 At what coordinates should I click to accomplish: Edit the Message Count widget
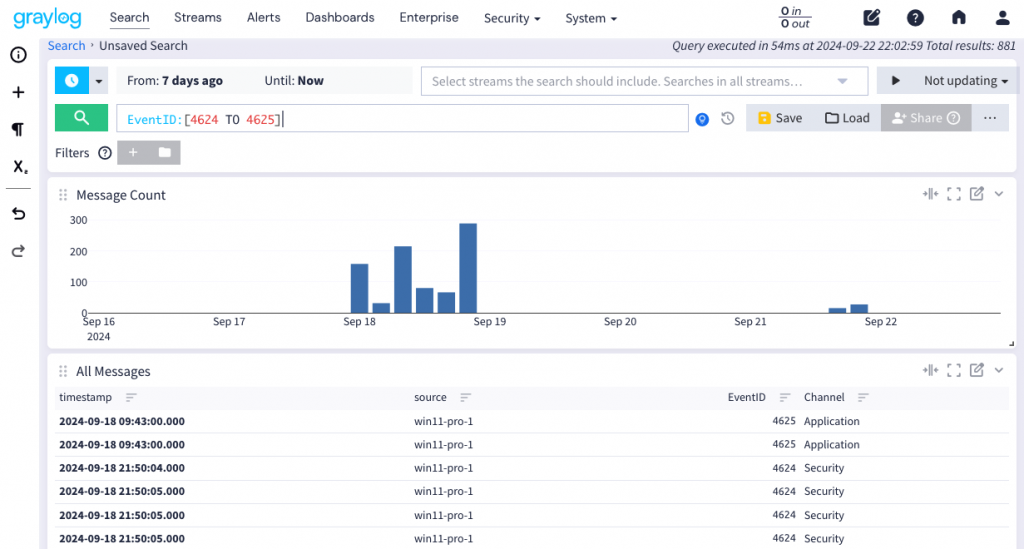click(x=976, y=193)
